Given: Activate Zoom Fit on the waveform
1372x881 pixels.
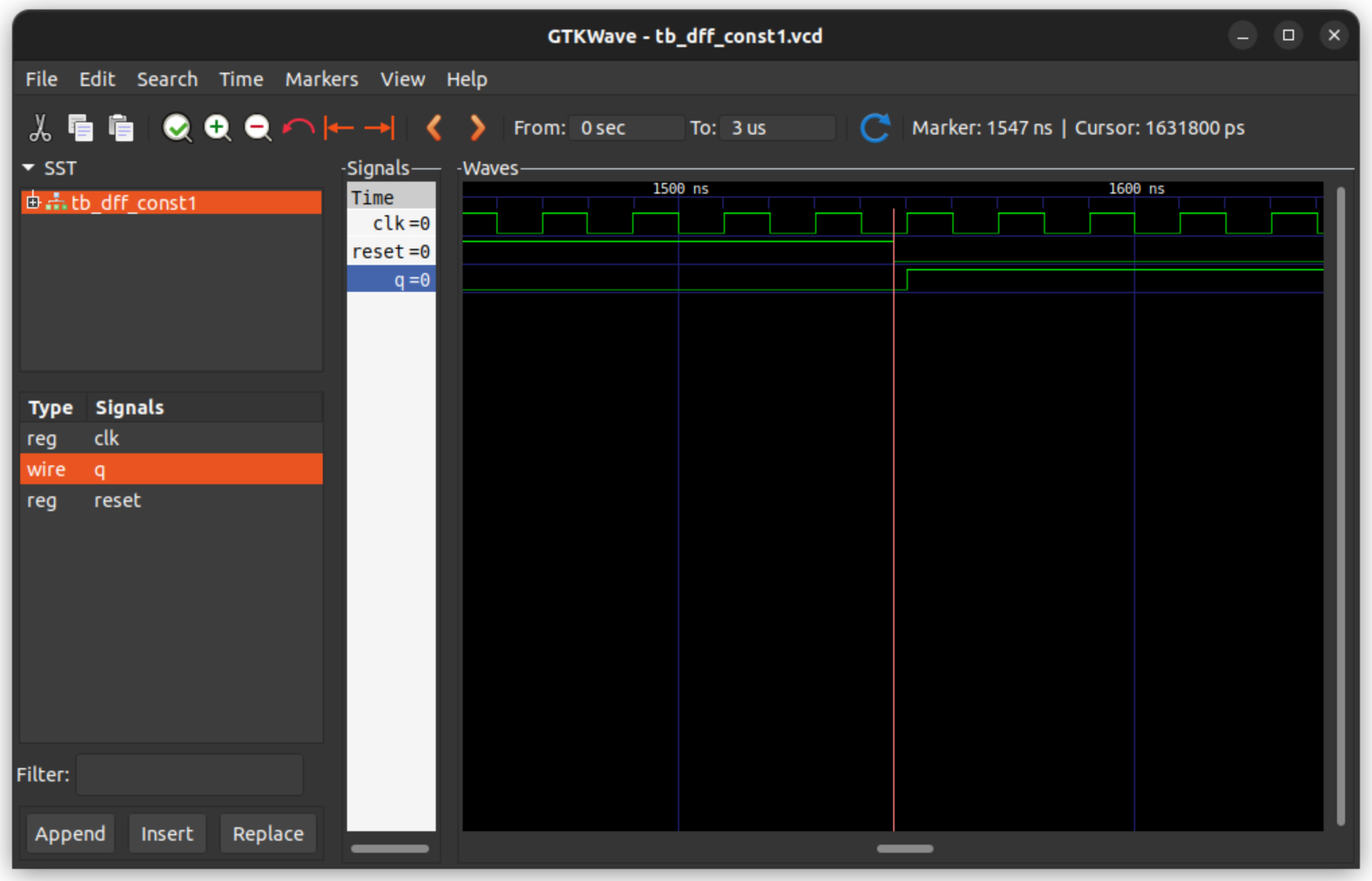Looking at the screenshot, I should (177, 128).
